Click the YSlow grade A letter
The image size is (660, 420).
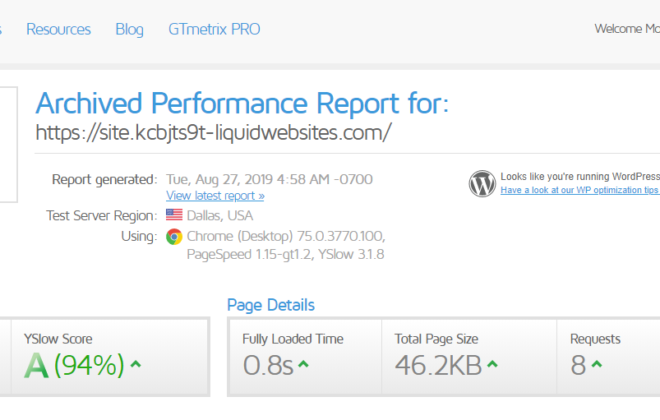pos(36,365)
